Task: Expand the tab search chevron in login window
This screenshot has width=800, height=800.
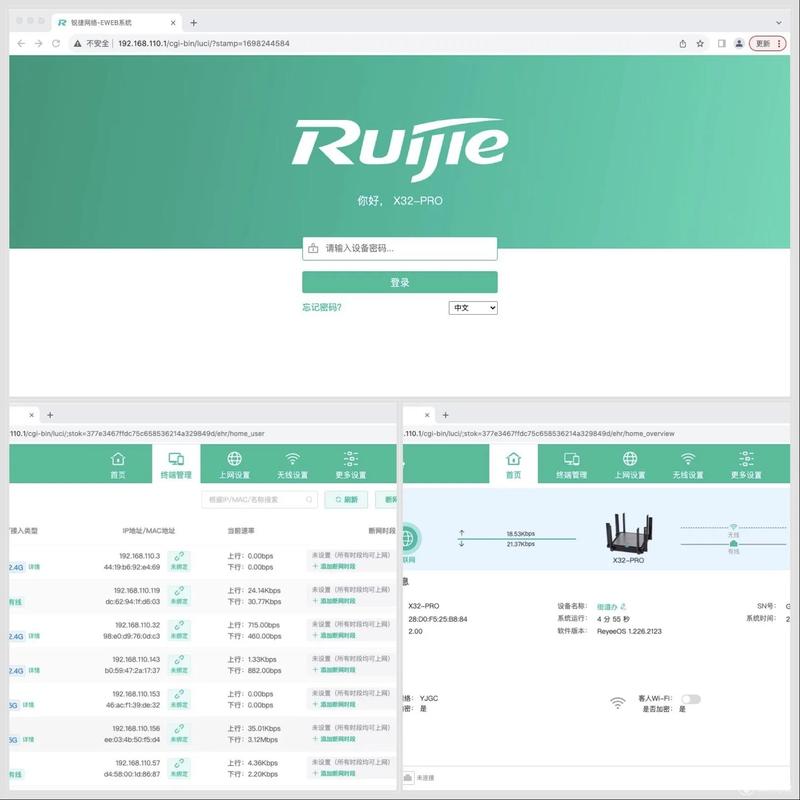Action: coord(779,22)
